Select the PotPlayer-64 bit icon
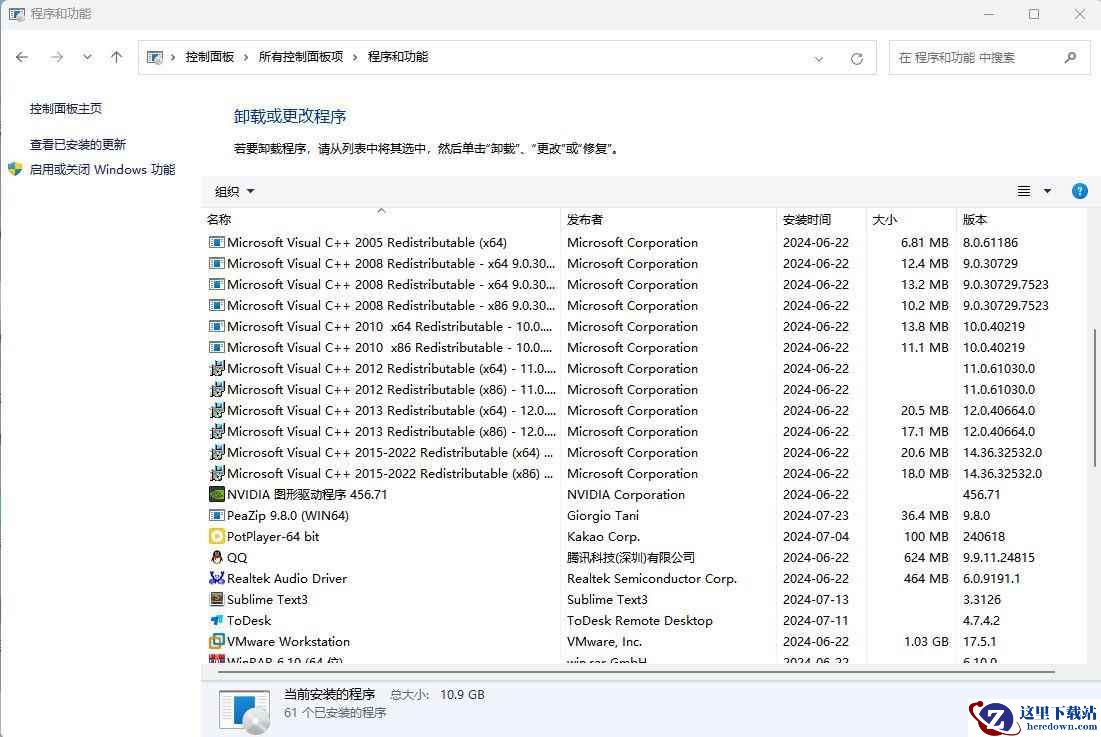 [x=216, y=536]
